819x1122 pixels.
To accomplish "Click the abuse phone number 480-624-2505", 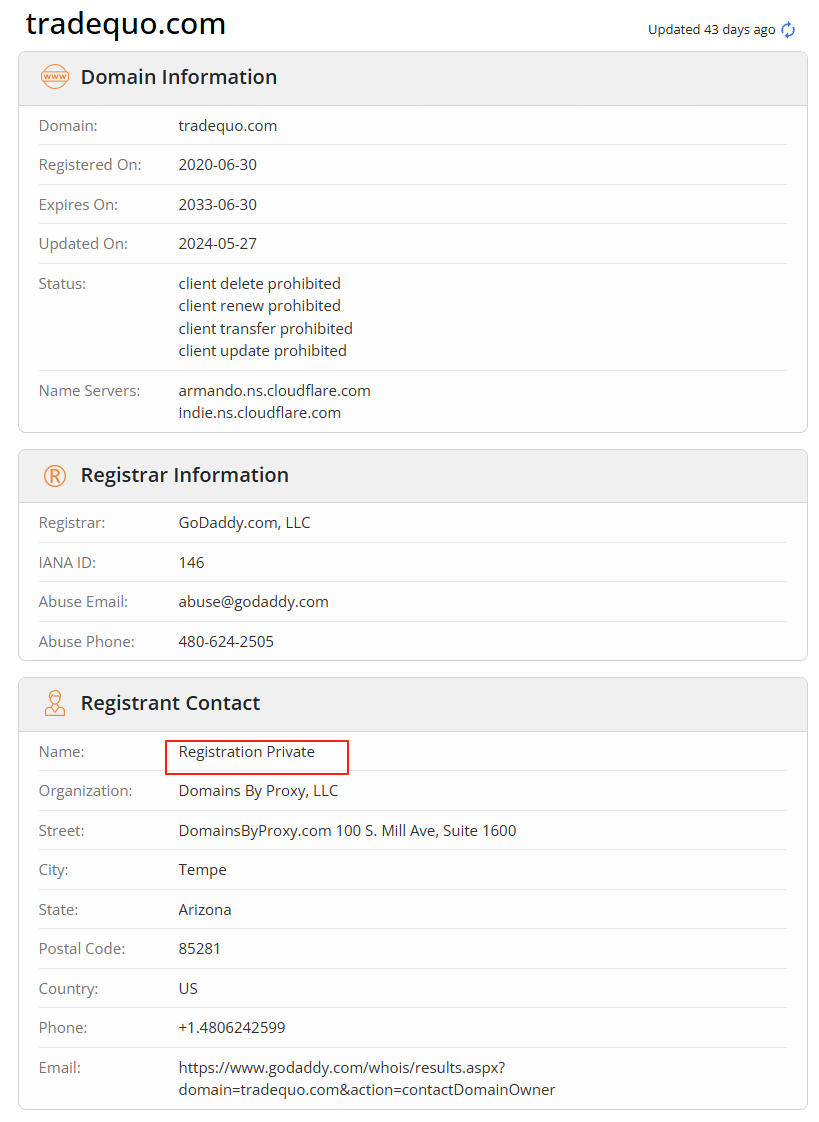I will point(226,641).
